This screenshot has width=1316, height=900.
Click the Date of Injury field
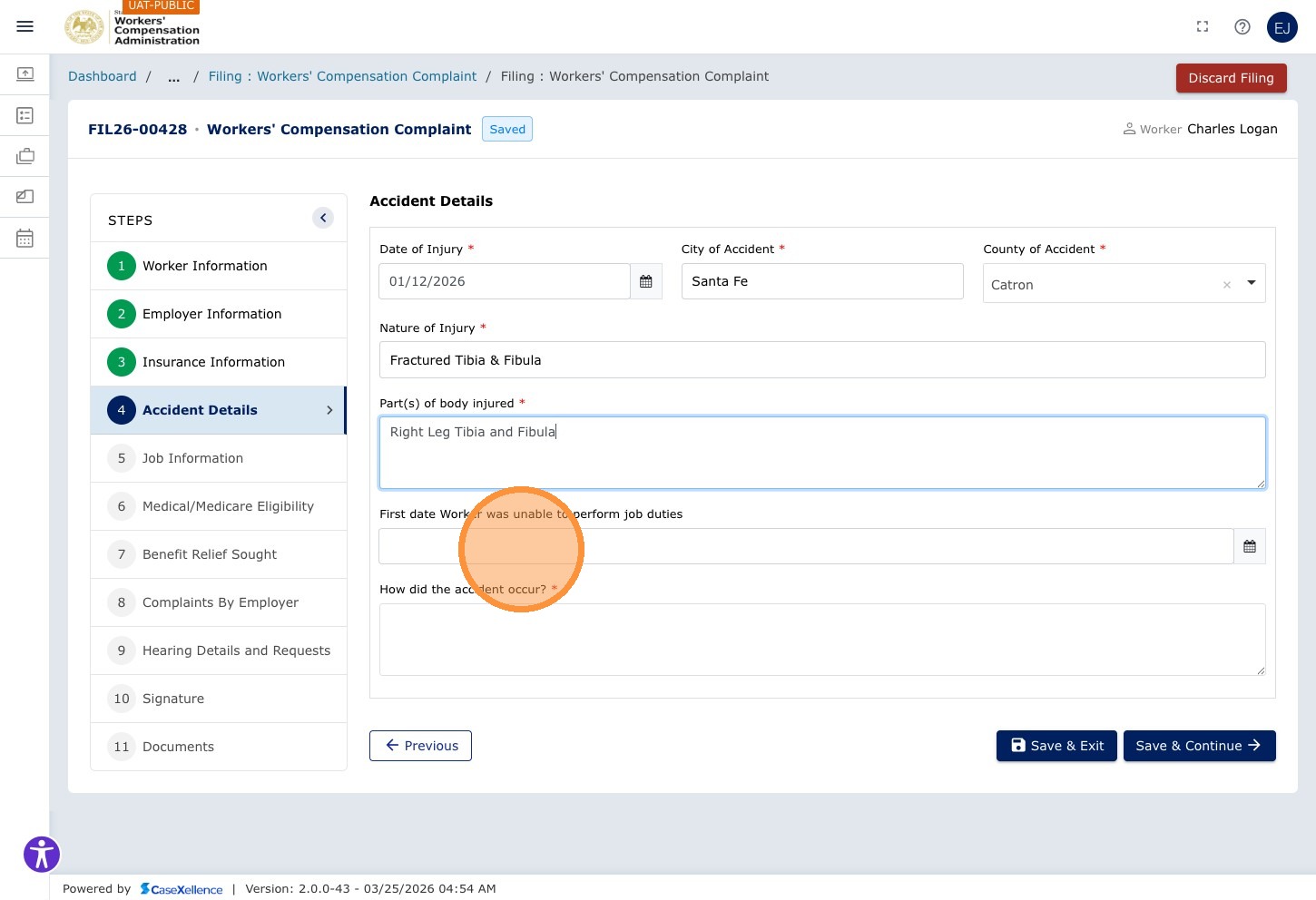pyautogui.click(x=505, y=281)
